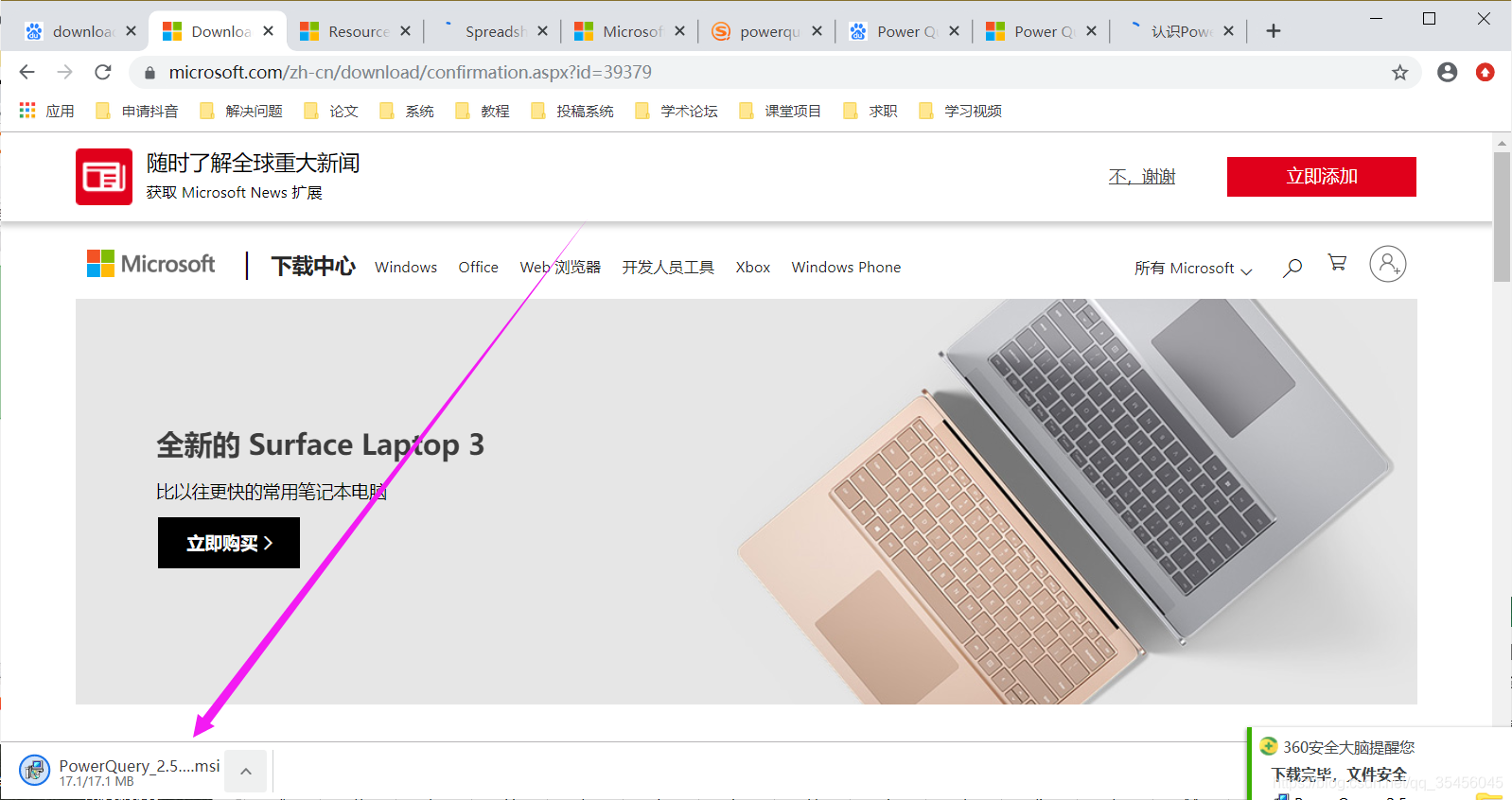Image resolution: width=1512 pixels, height=800 pixels.
Task: Click the browser forward arrow
Action: [64, 72]
